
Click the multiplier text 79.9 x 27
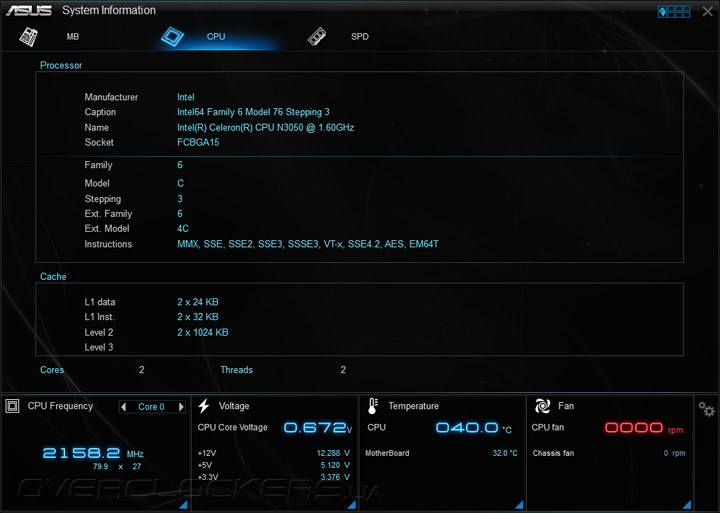pyautogui.click(x=117, y=467)
